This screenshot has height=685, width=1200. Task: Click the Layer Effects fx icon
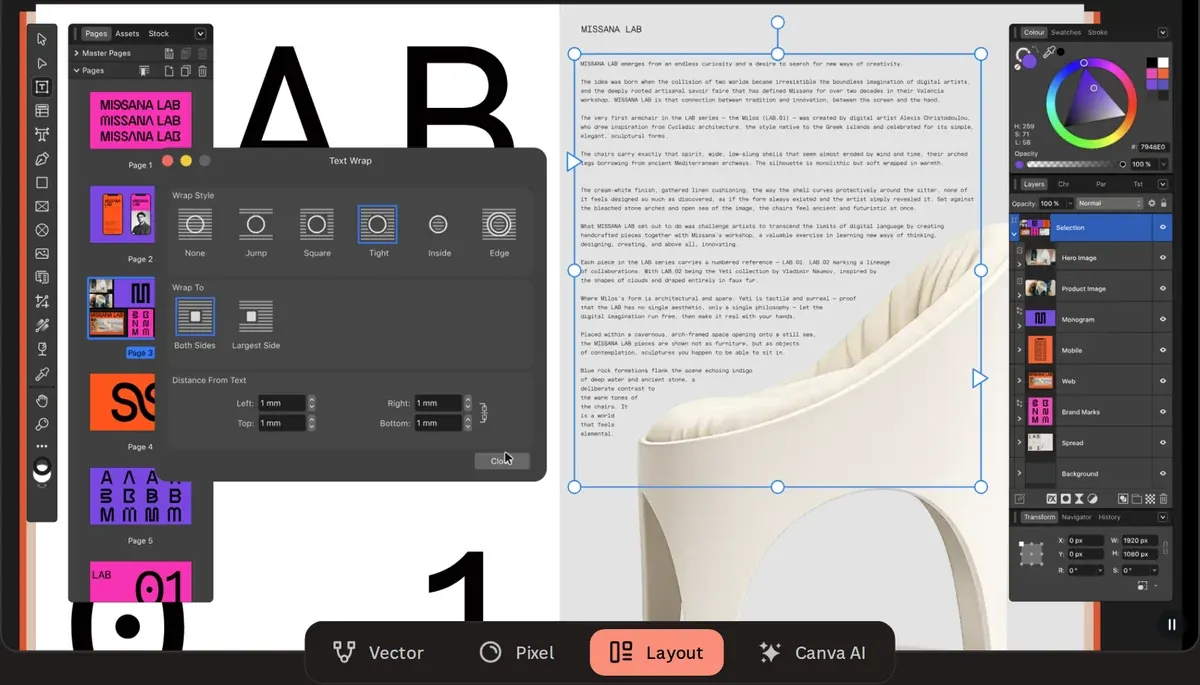click(x=1052, y=498)
